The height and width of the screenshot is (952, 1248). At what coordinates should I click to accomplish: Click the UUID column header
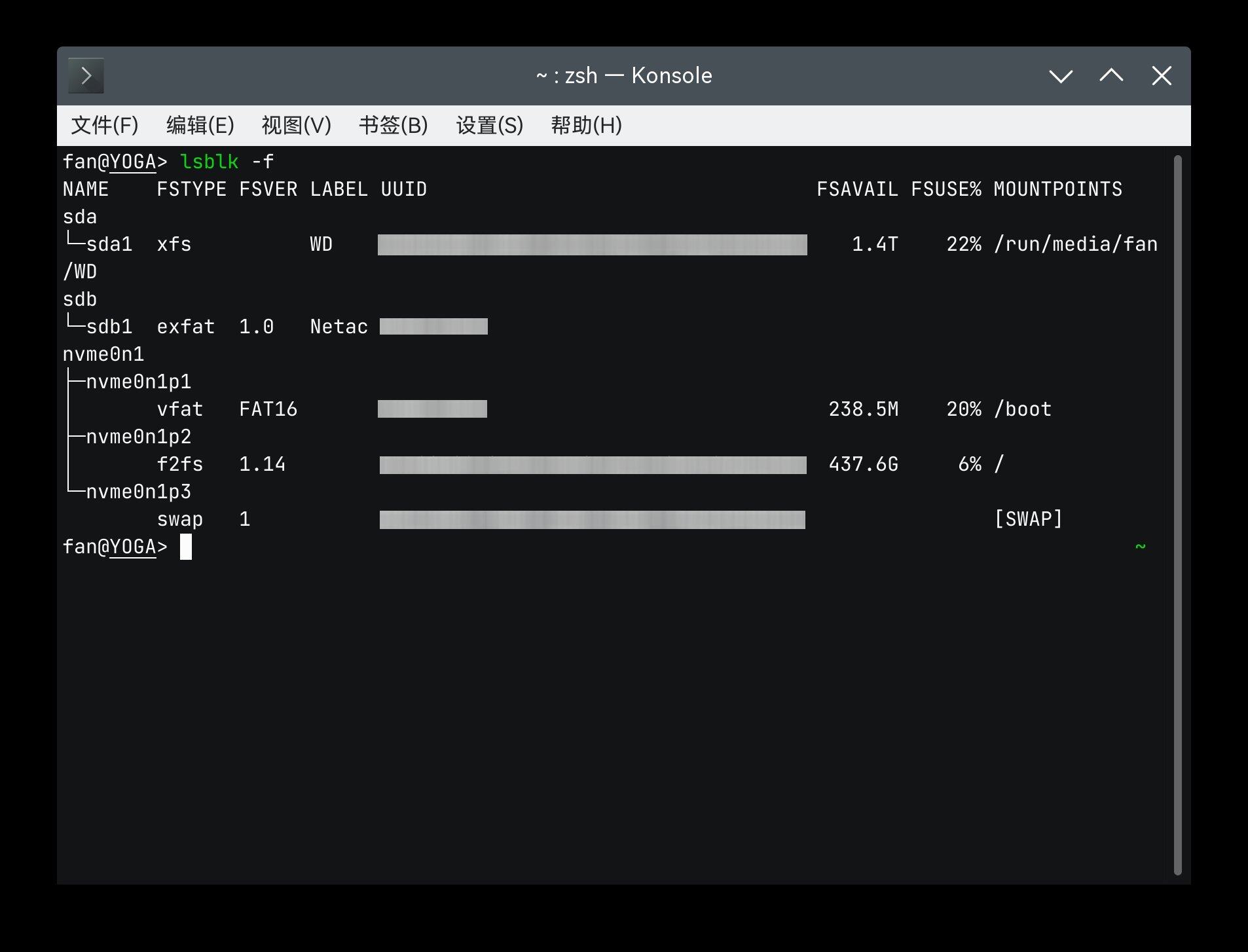404,189
